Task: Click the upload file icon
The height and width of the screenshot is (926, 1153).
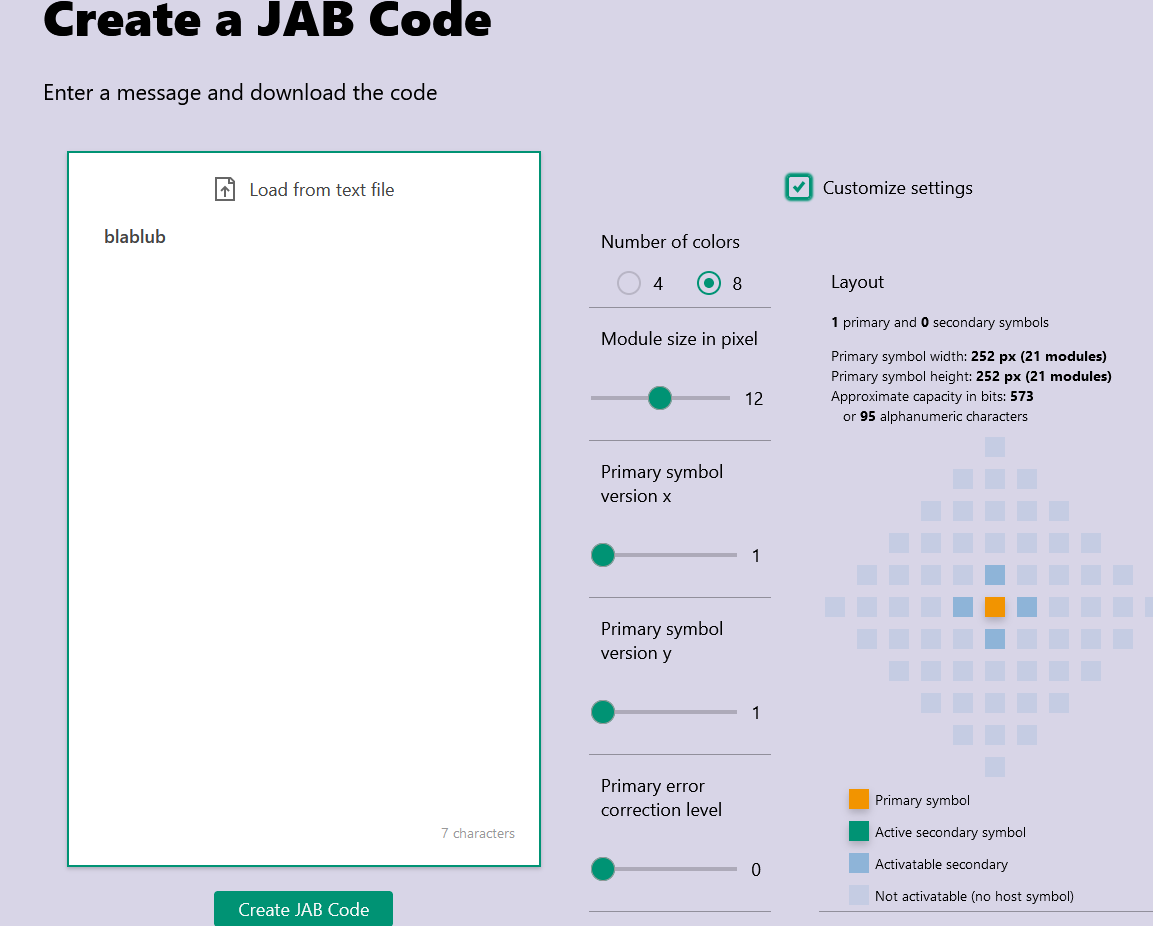Action: [x=225, y=189]
